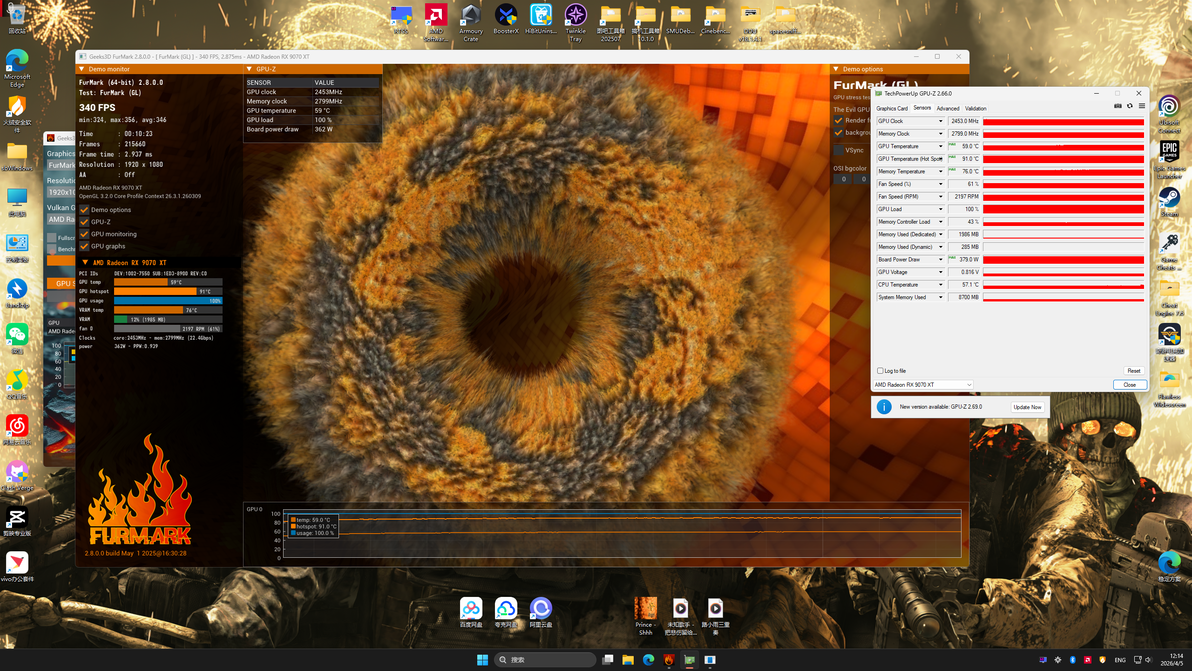The width and height of the screenshot is (1192, 671).
Task: Collapse the AMD Radeon RX 9070 XT monitor section
Action: (85, 262)
